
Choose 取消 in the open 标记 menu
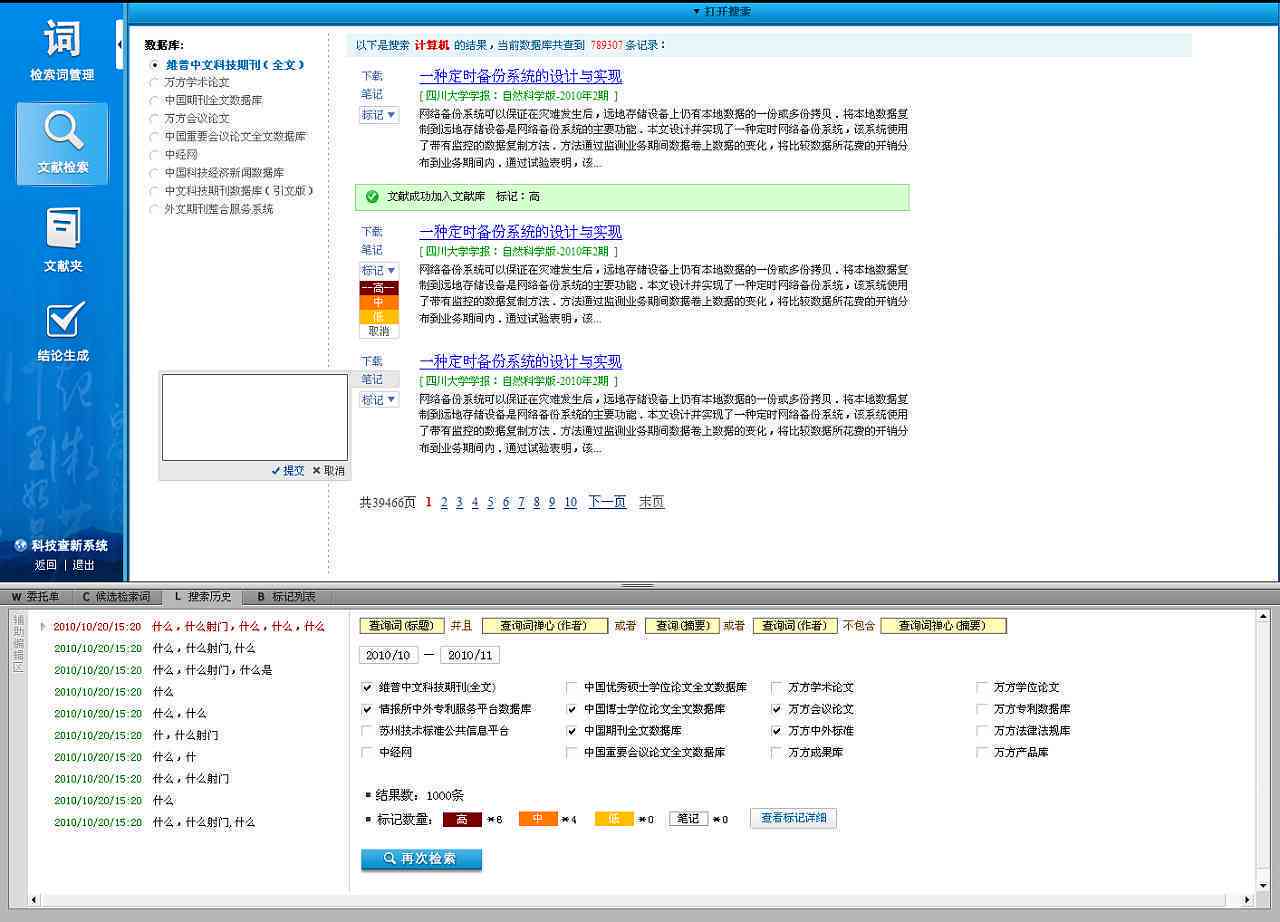(x=379, y=331)
